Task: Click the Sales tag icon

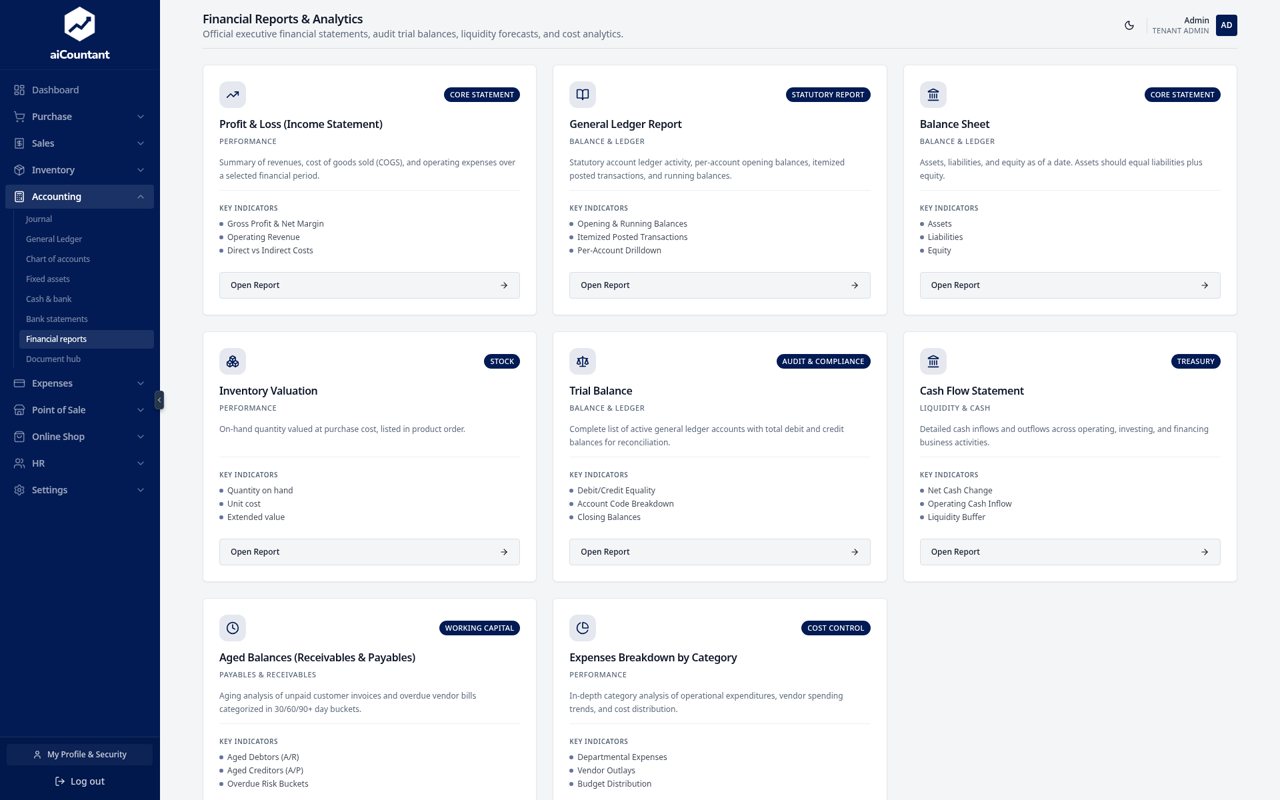Action: coord(19,143)
